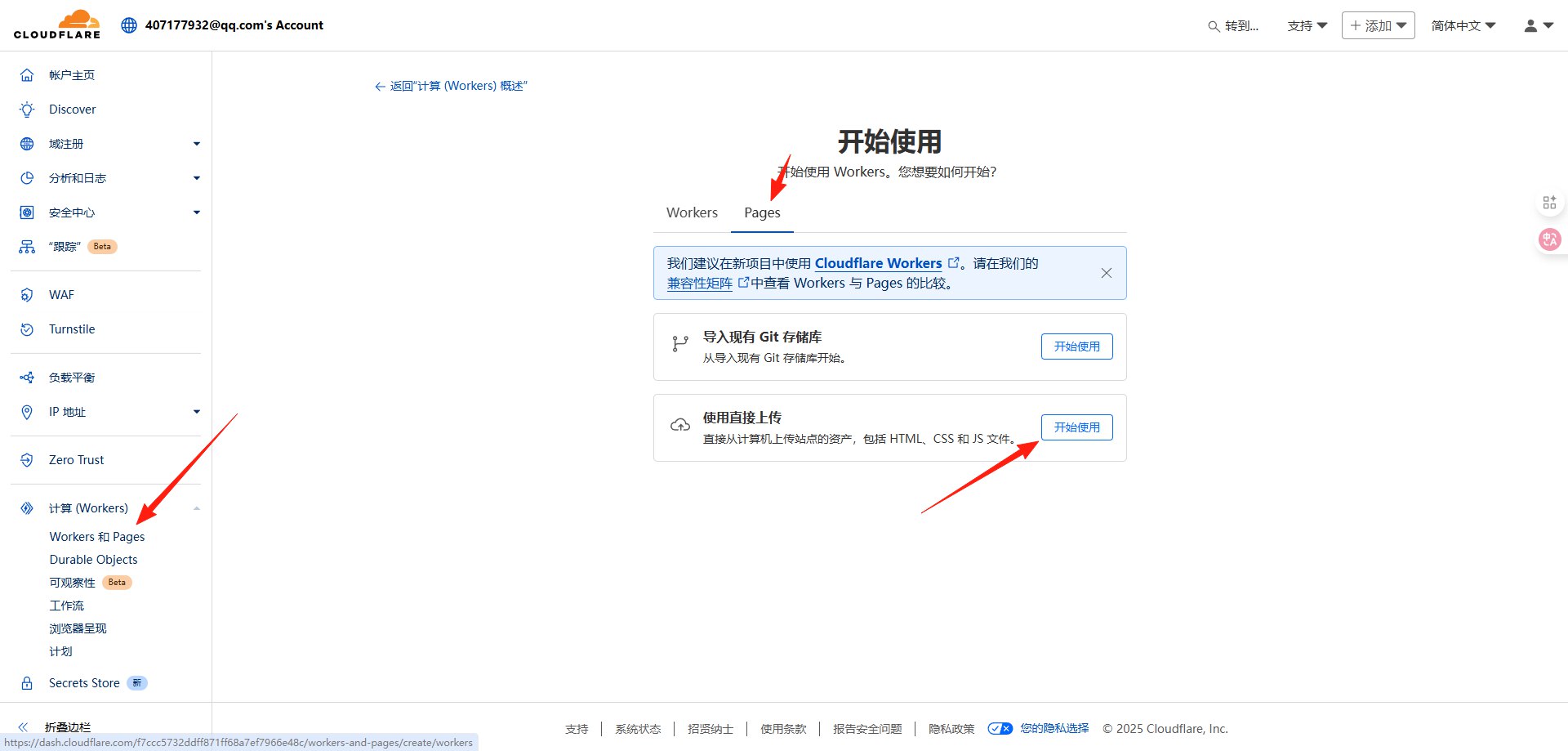Open the WAF section
1568x751 pixels.
tap(61, 294)
